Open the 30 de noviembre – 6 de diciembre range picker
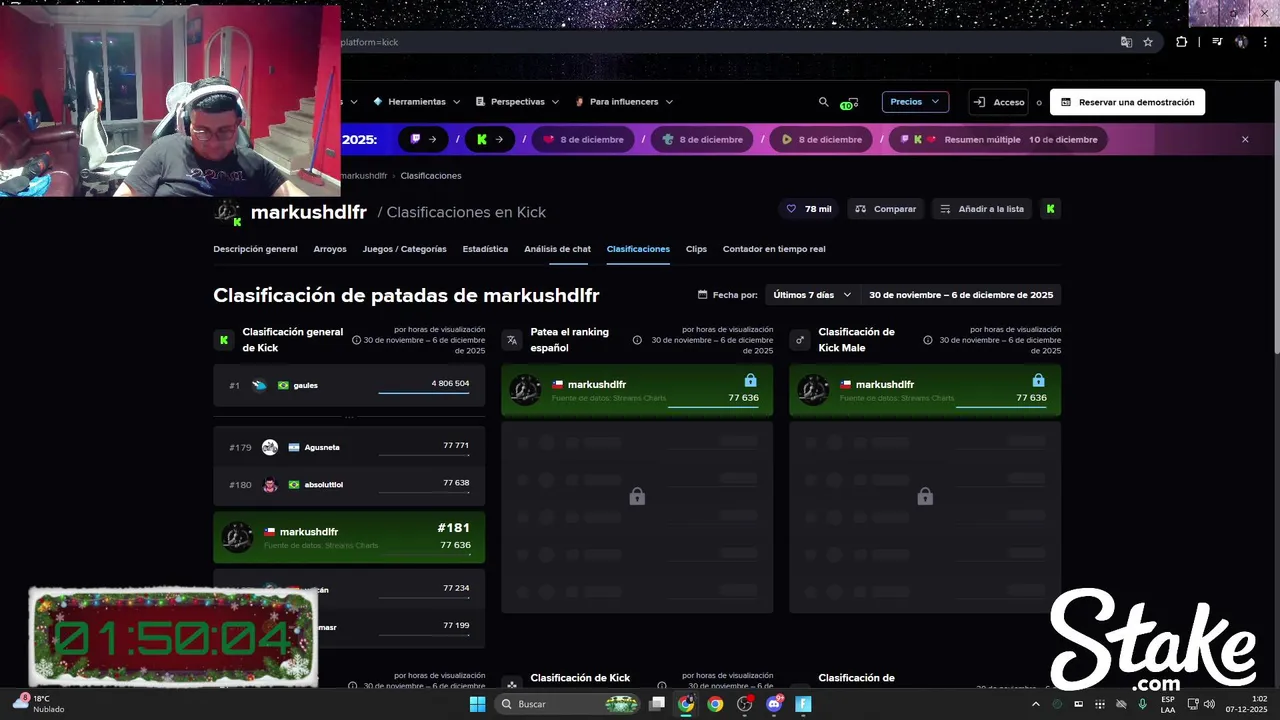 (x=960, y=295)
